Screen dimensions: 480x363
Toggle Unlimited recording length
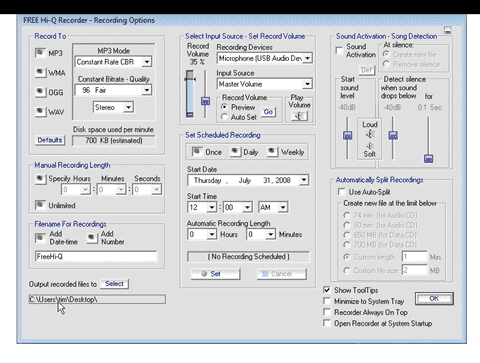coord(41,205)
